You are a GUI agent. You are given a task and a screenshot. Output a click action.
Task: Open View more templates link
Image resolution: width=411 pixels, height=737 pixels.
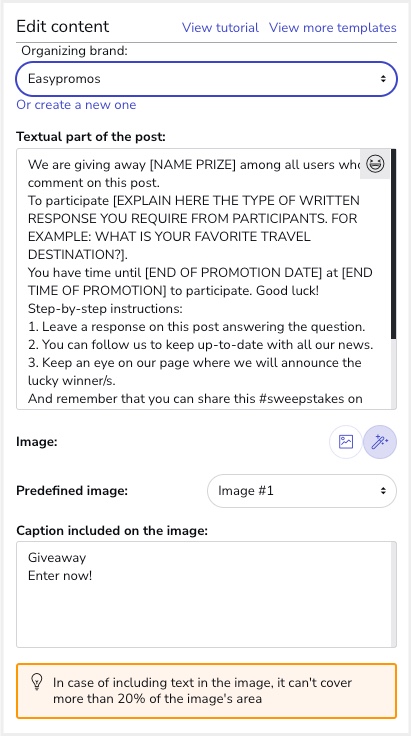coord(332,27)
